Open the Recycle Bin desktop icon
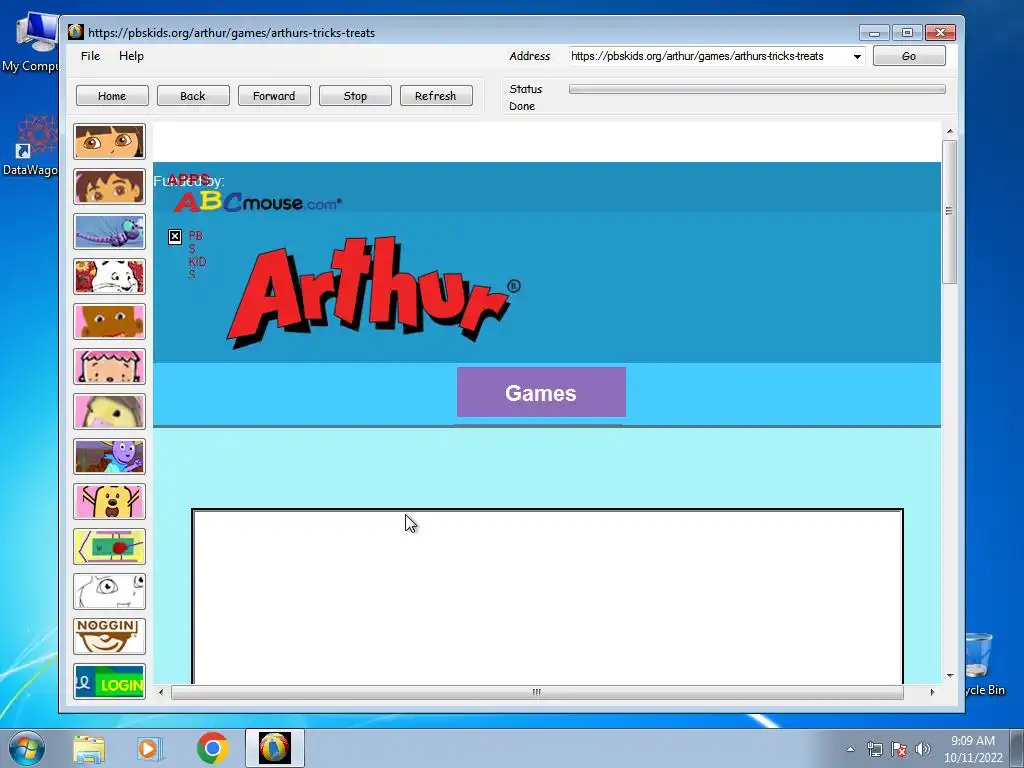 click(982, 664)
